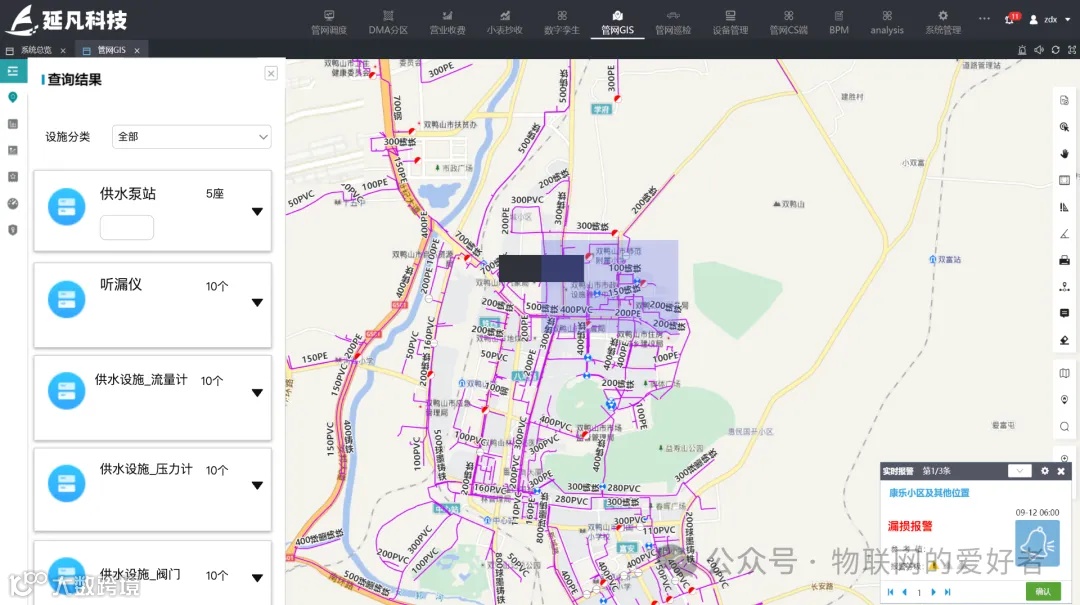Click the alarm light icon in tab bar
This screenshot has height=605, width=1080.
pyautogui.click(x=1022, y=50)
